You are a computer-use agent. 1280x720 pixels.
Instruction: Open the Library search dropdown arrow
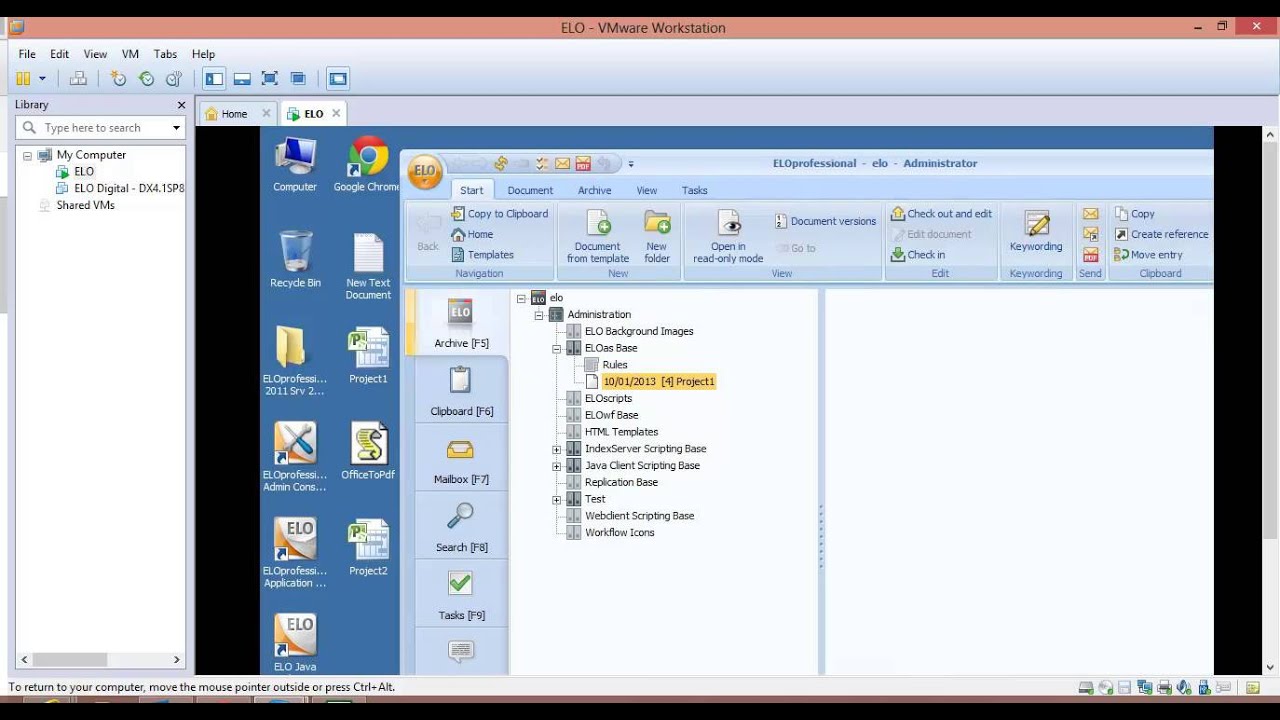pos(176,128)
